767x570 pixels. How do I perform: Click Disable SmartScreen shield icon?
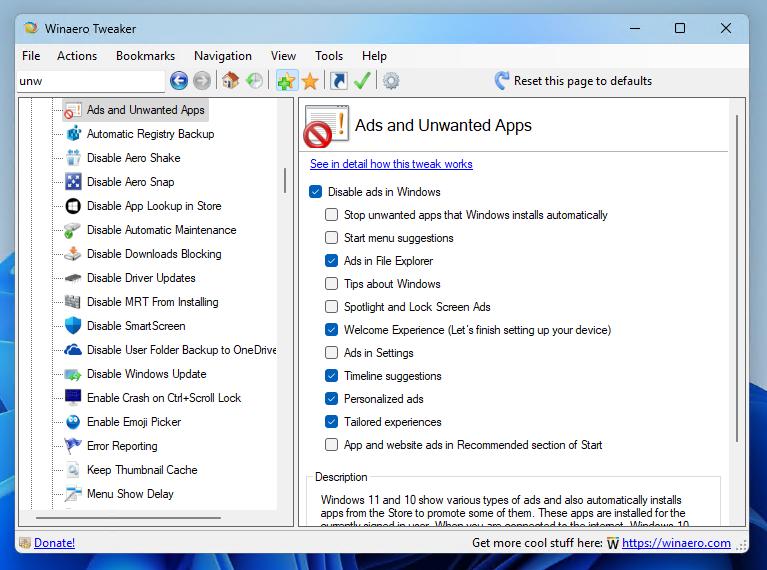[x=73, y=325]
